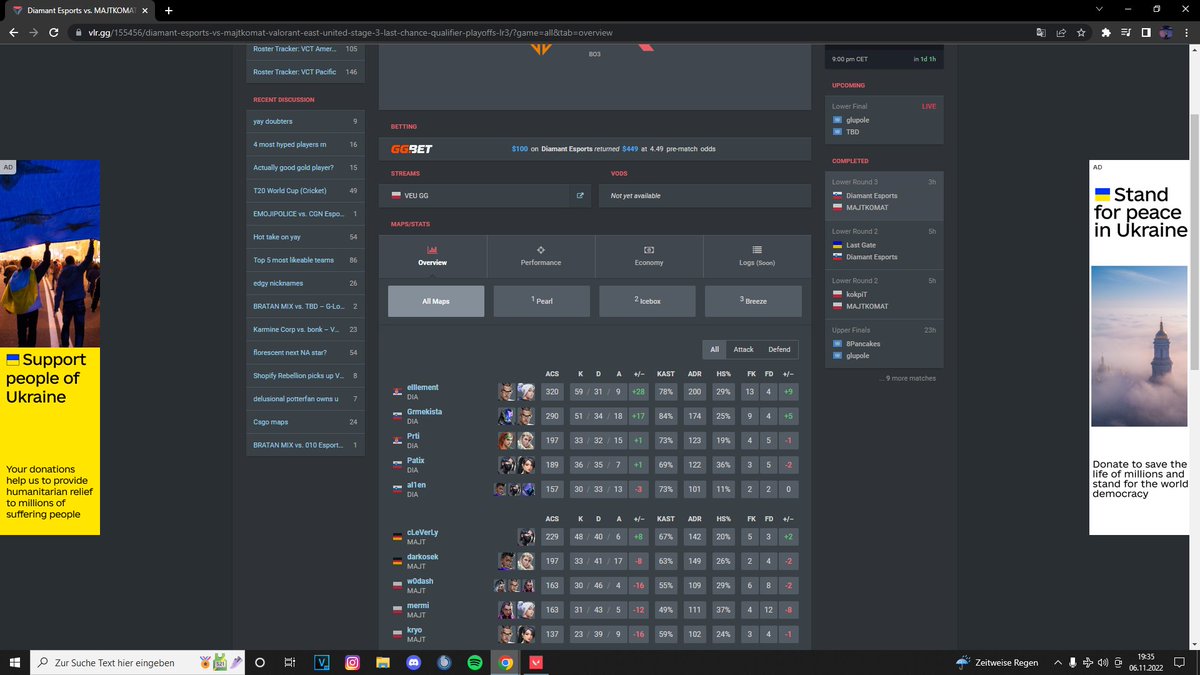
Task: Open the Chrome three-dot menu
Action: pyautogui.click(x=1186, y=32)
